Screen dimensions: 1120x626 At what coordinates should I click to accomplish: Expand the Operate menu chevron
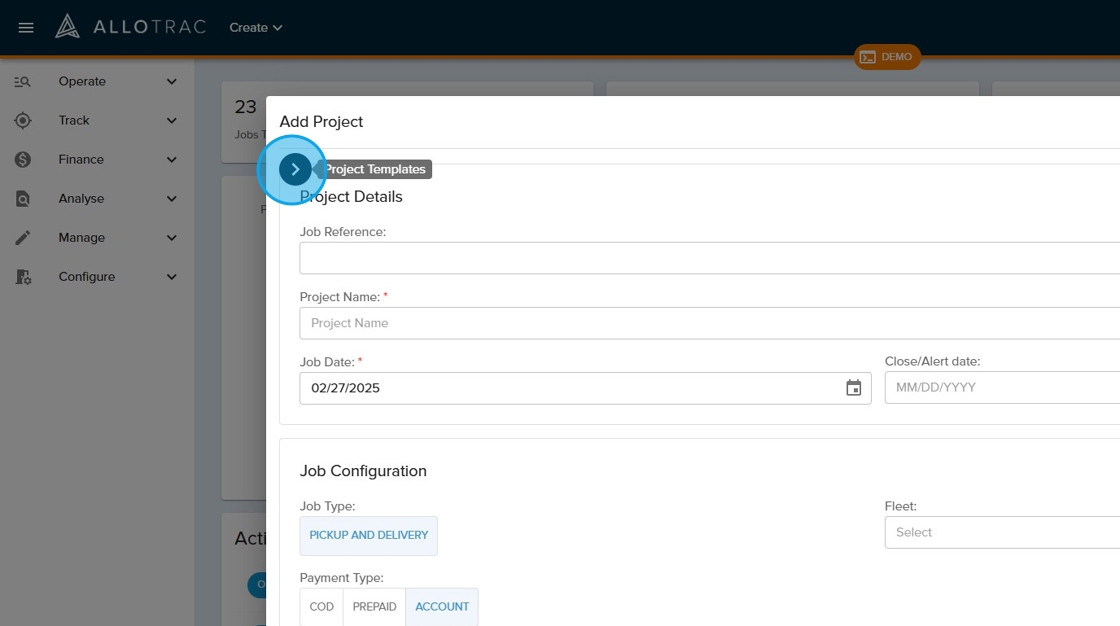[x=171, y=82]
